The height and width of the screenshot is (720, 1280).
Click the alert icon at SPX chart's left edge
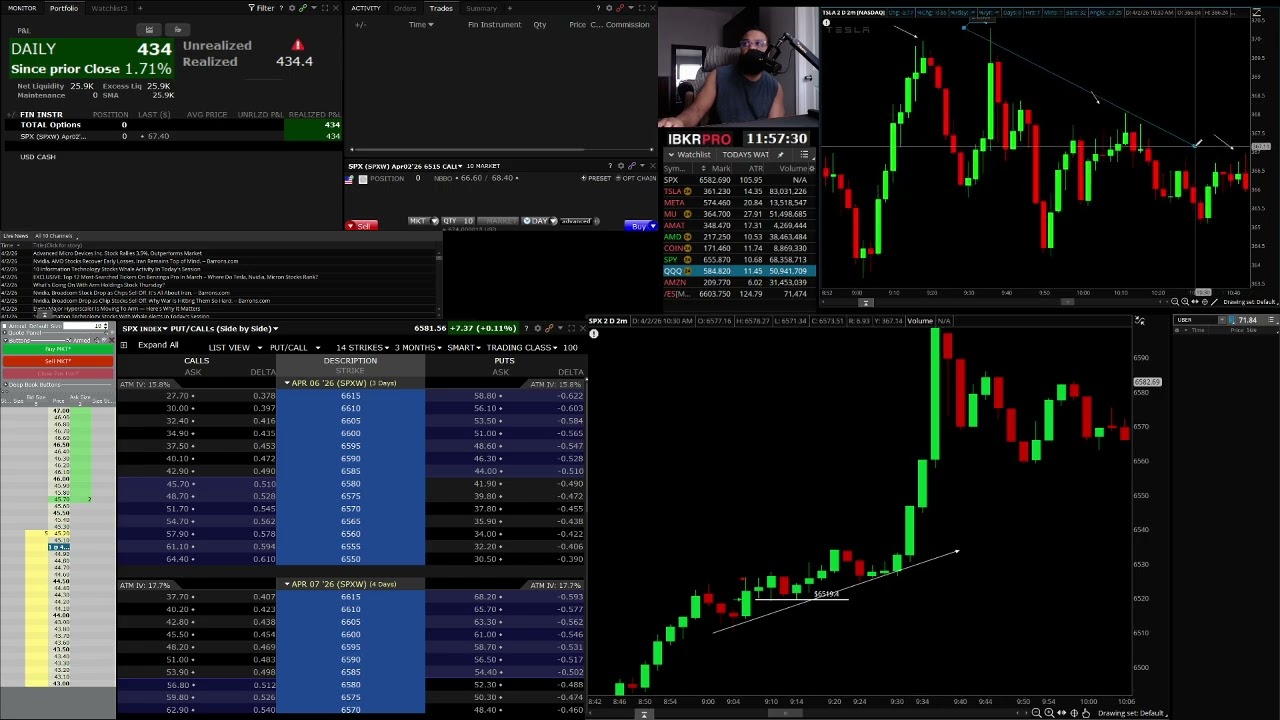(x=593, y=334)
